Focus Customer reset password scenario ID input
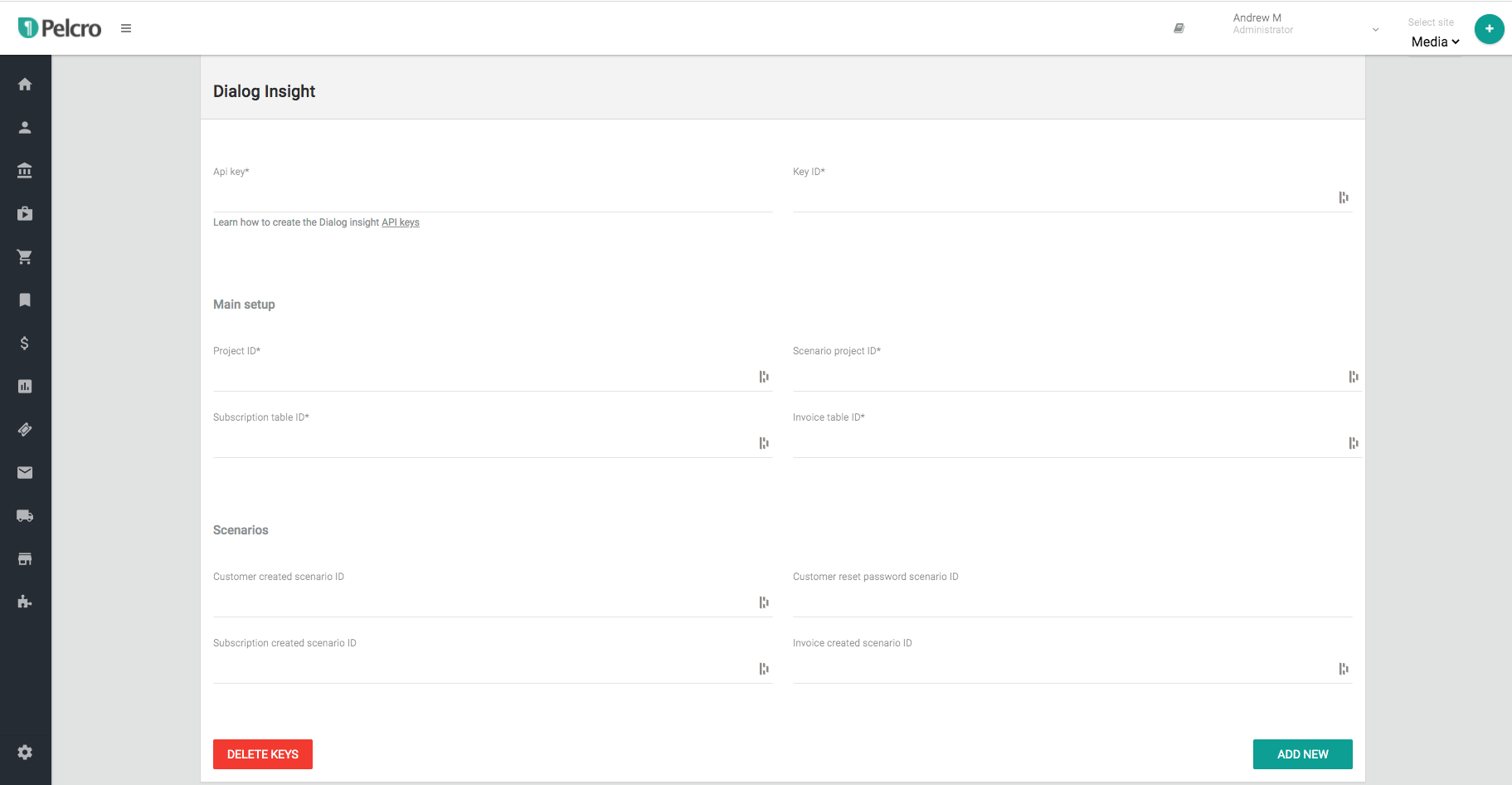 coord(1072,602)
